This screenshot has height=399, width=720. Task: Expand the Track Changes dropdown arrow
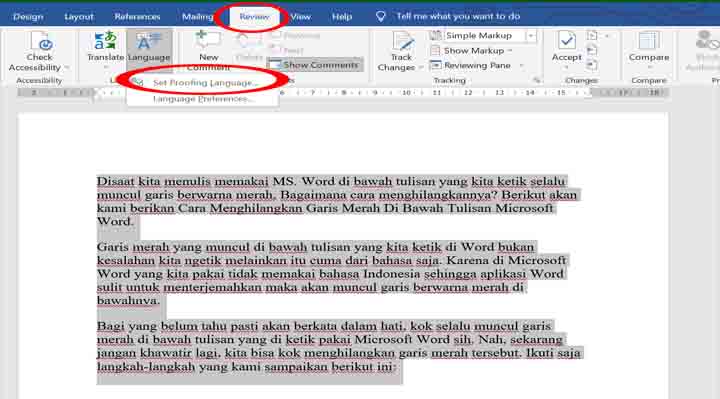[421, 67]
